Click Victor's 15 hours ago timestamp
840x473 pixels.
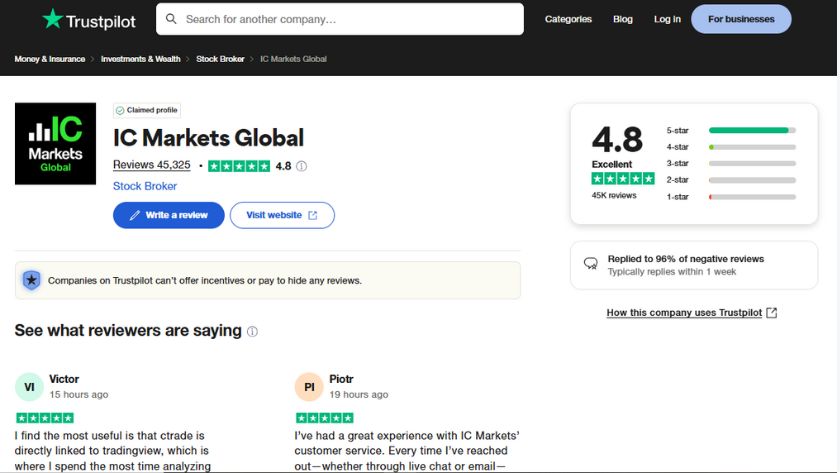click(79, 395)
